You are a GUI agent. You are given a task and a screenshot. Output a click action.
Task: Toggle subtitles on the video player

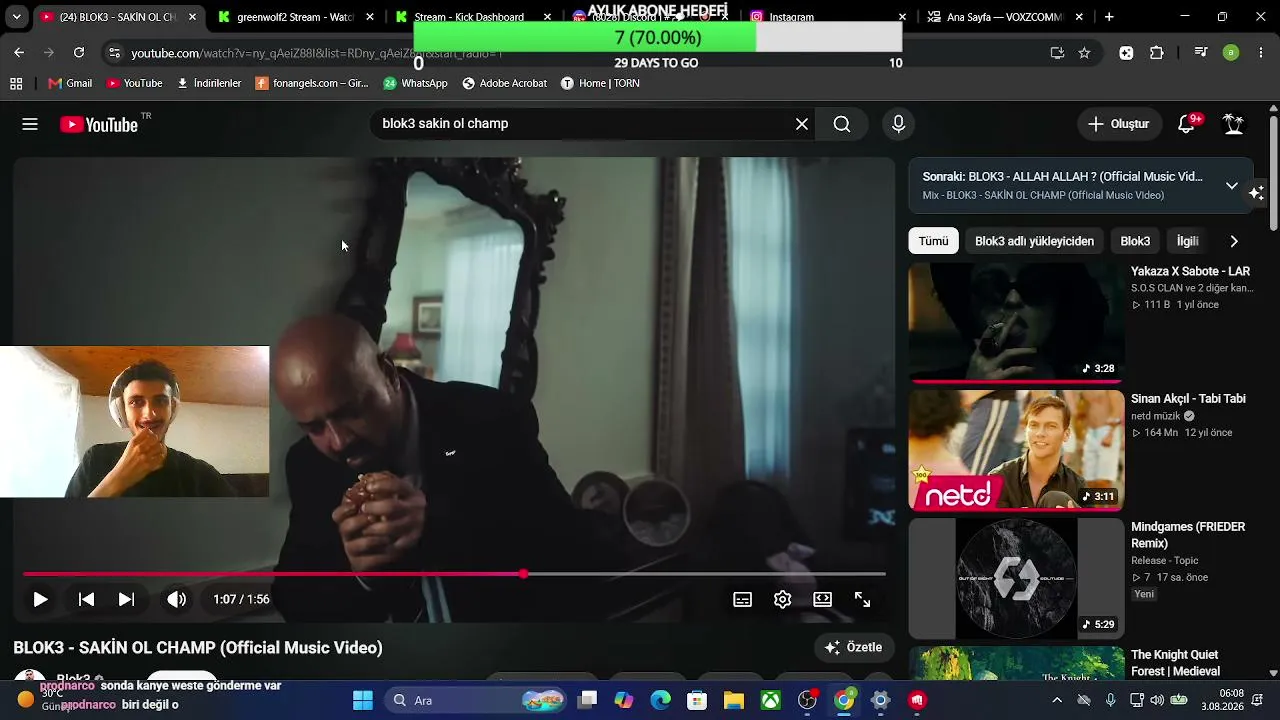pyautogui.click(x=742, y=600)
